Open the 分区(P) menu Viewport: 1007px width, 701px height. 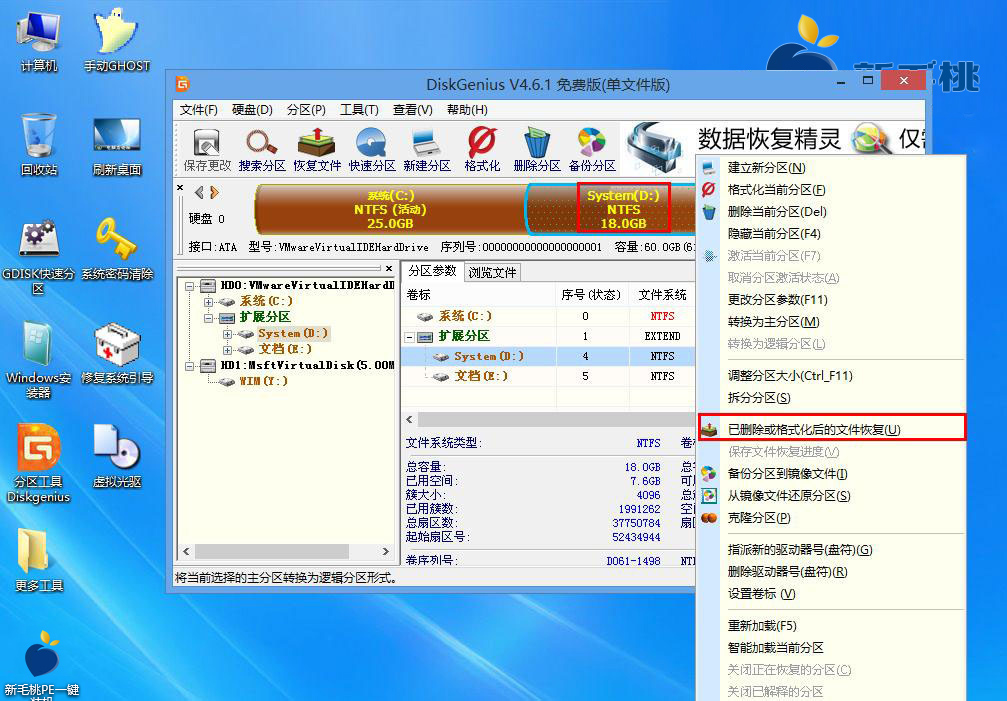point(306,110)
